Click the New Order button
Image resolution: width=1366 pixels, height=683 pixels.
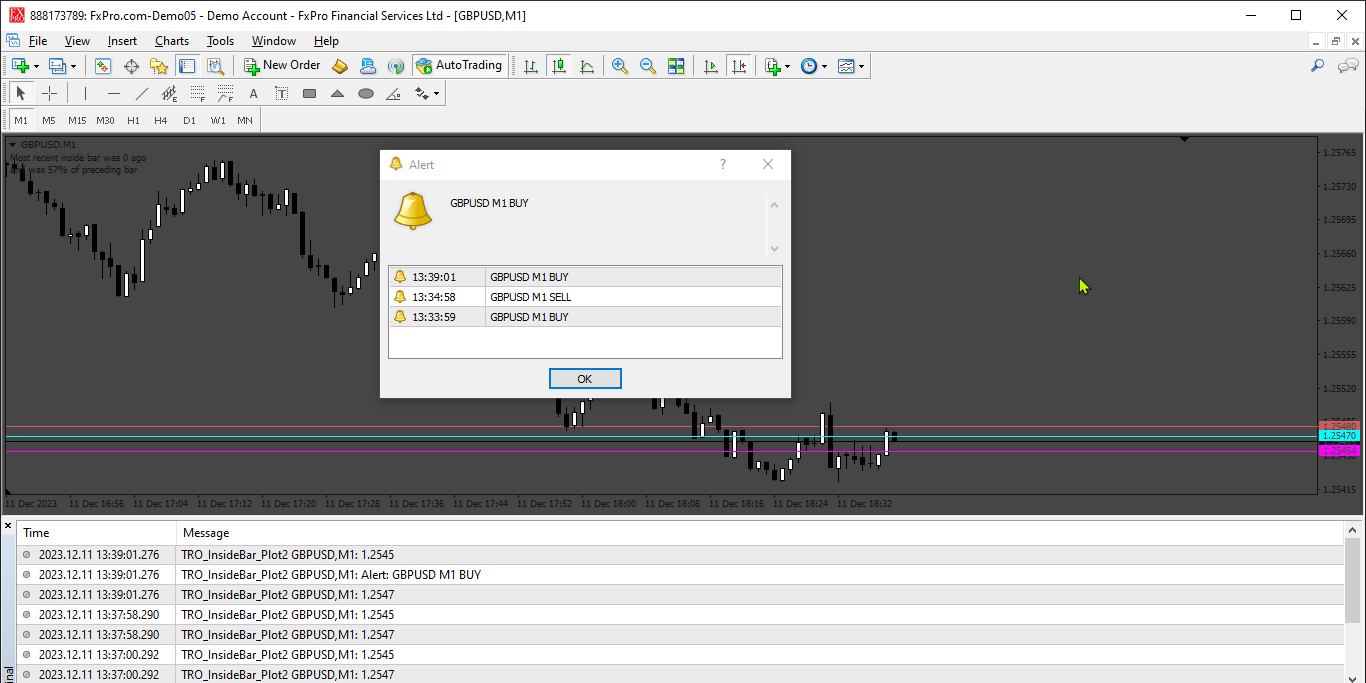(282, 66)
